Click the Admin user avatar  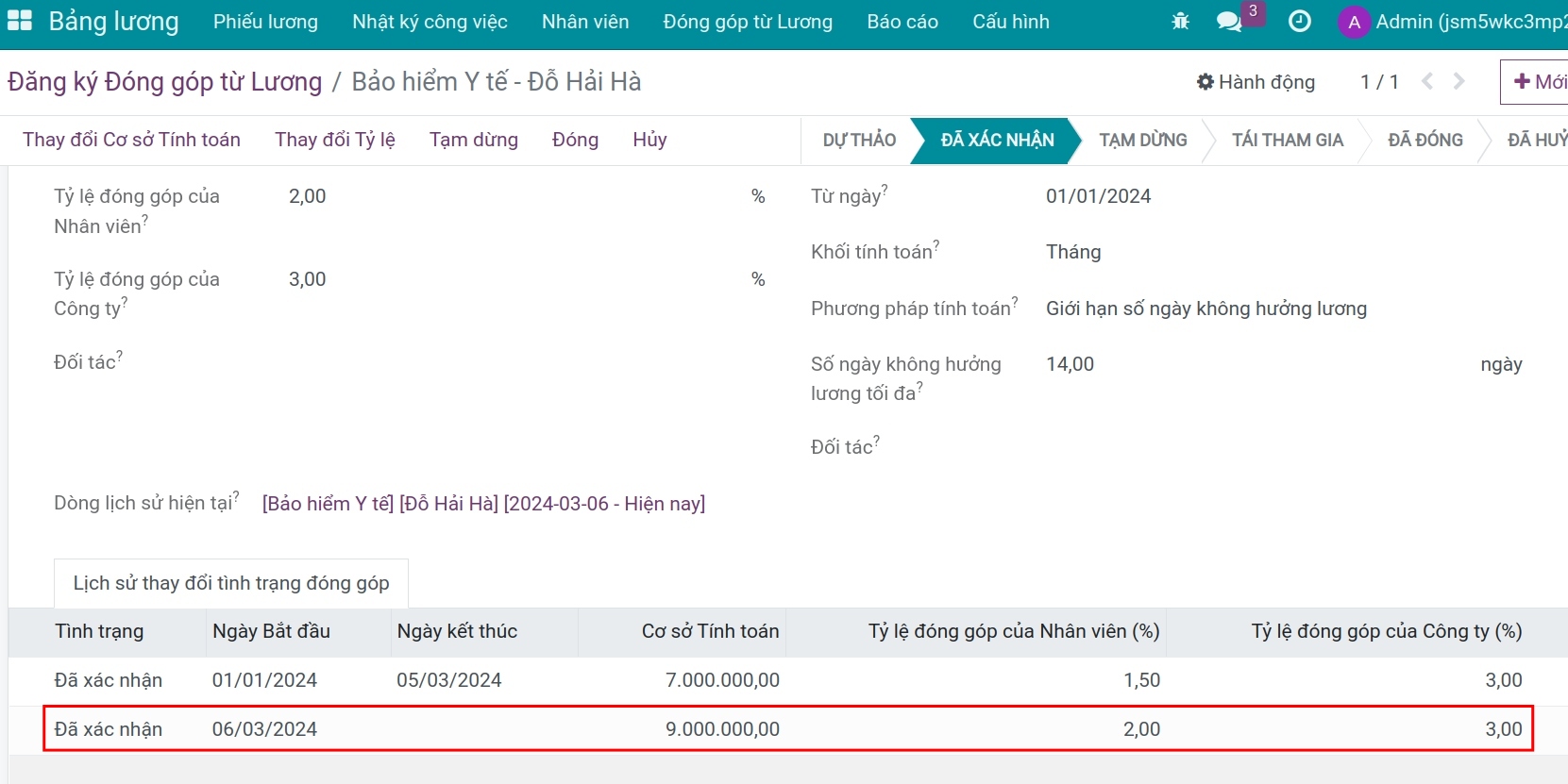click(1354, 22)
